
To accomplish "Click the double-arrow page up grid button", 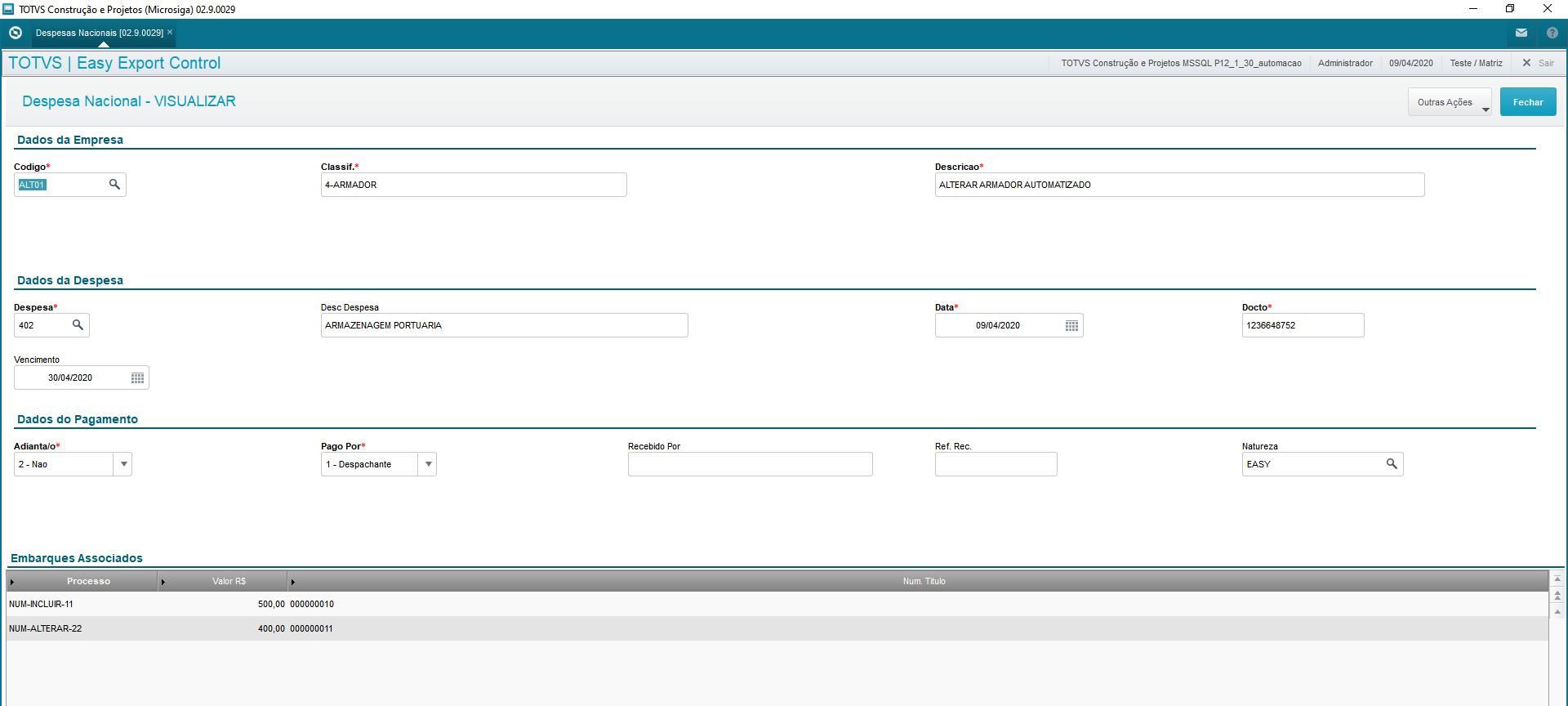I will [x=1557, y=596].
